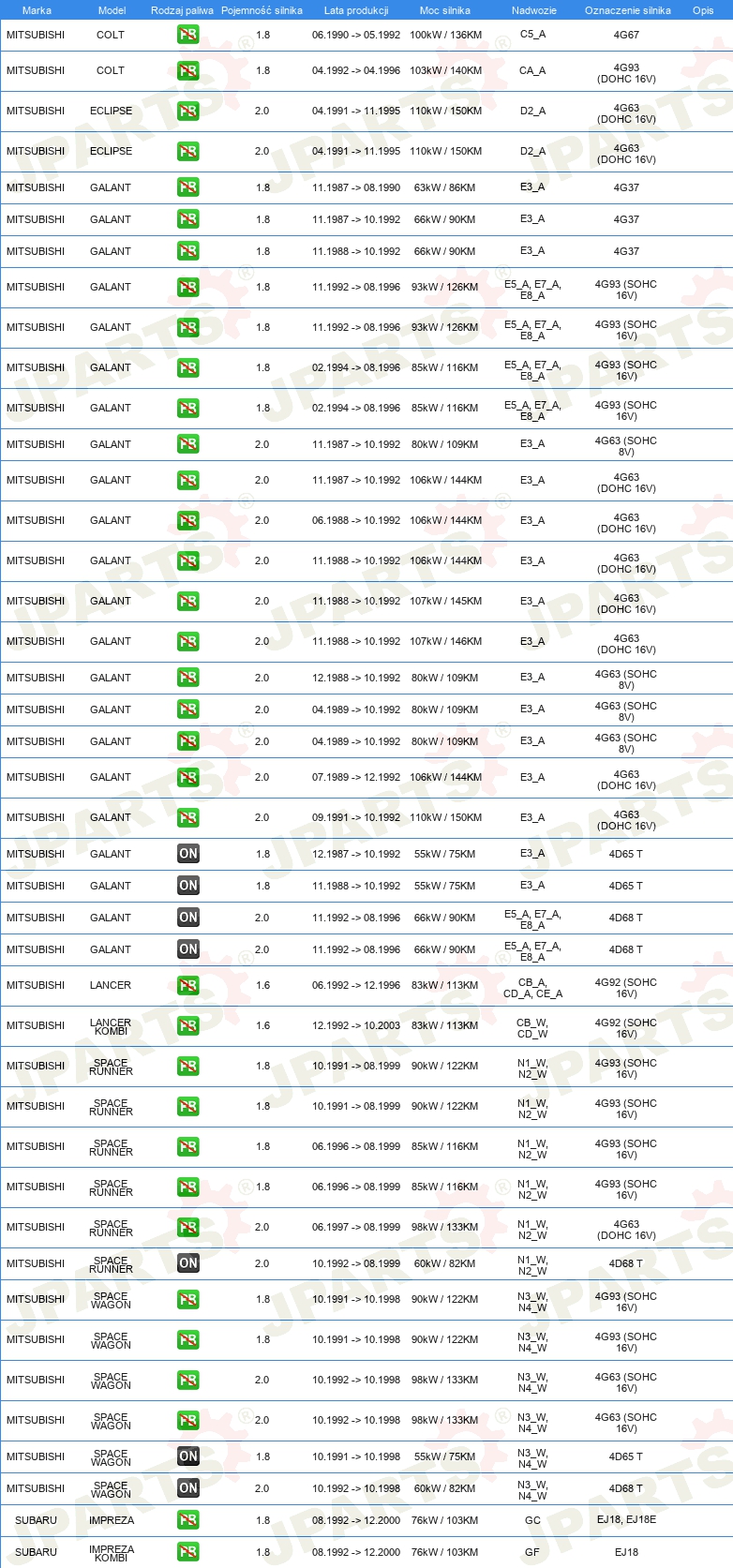
Task: Click ON diesel icon for SPACE WAGON 55kW / 75KM
Action: point(188,1456)
